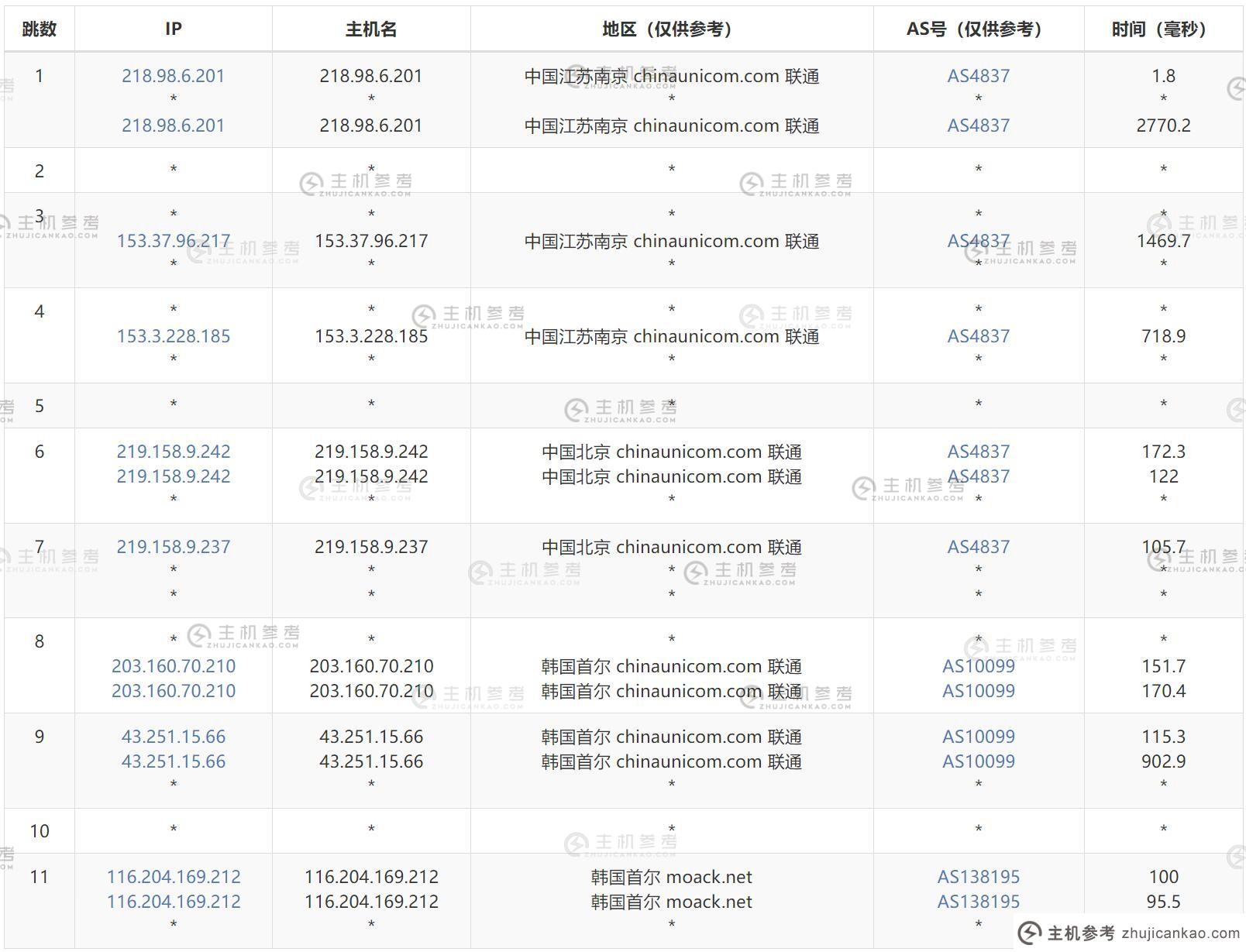Select 韩国首尔 moack.net on the 100 ms line
The height and width of the screenshot is (952, 1246).
(672, 877)
